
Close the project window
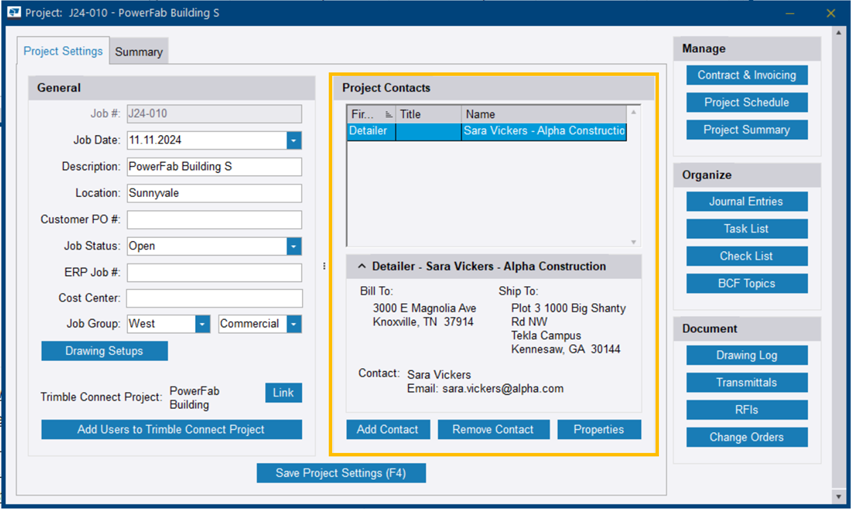click(830, 13)
